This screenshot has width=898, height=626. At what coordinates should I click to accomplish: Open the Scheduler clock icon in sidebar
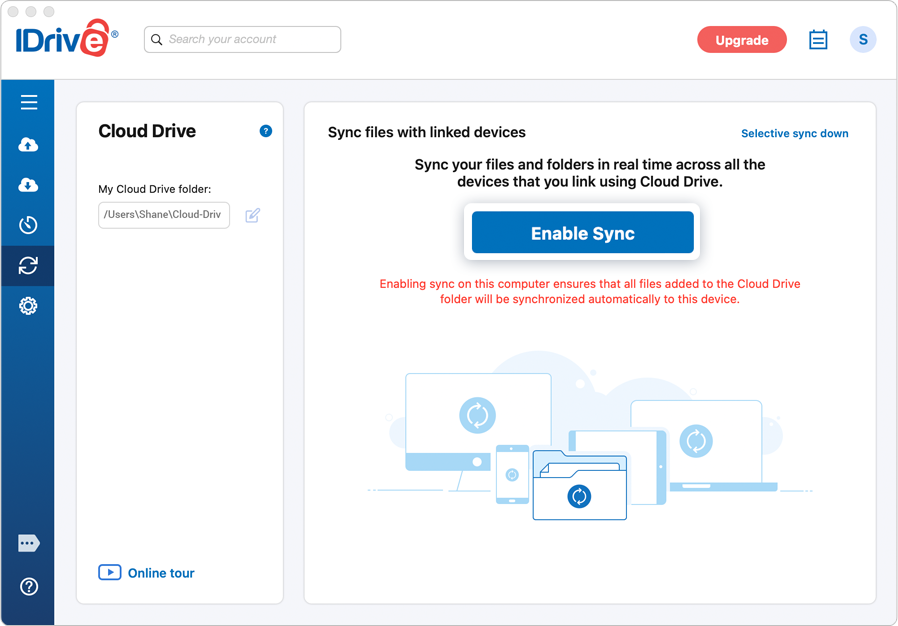(28, 224)
